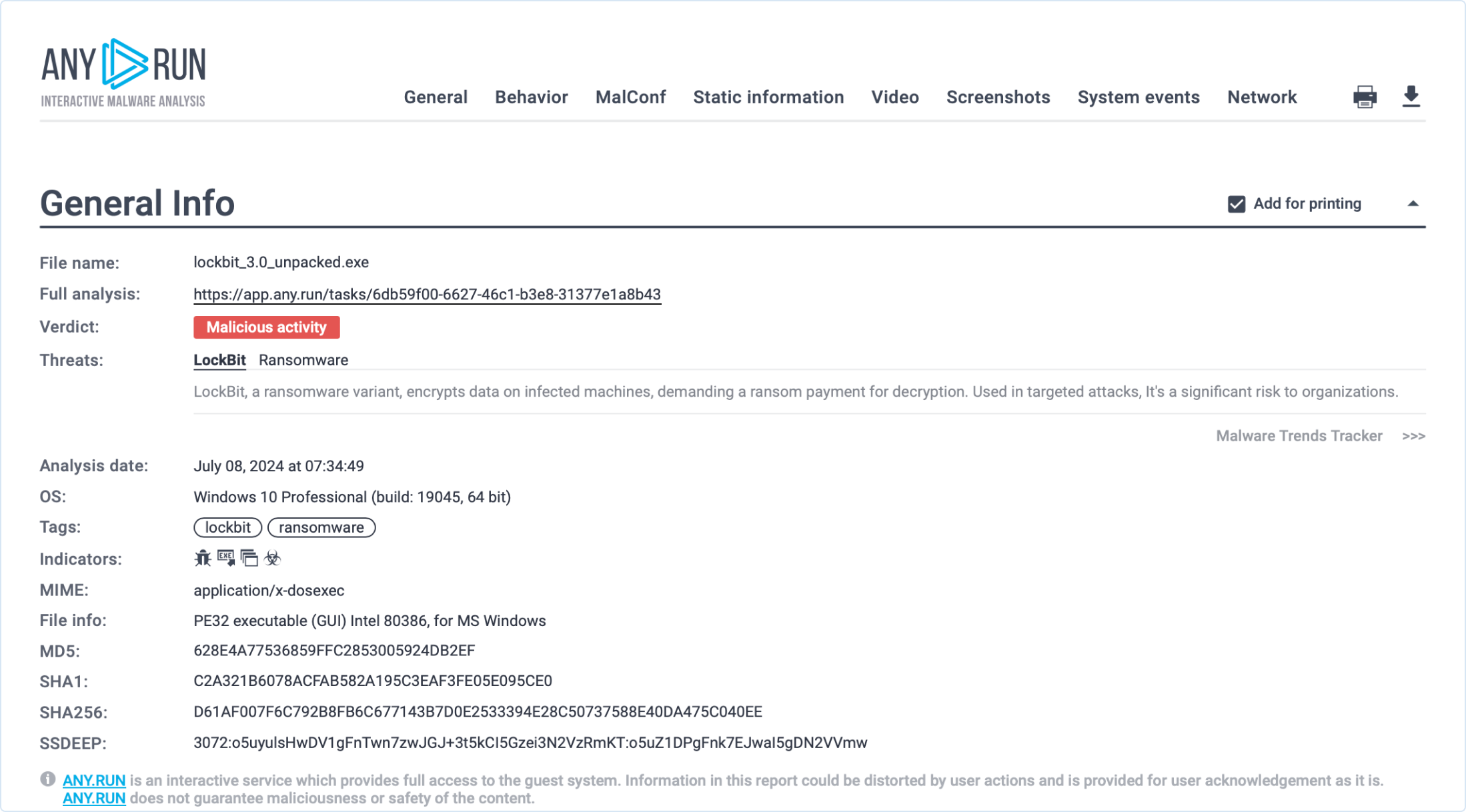Uncheck the Add for printing checkbox
Image resolution: width=1466 pixels, height=812 pixels.
point(1236,204)
